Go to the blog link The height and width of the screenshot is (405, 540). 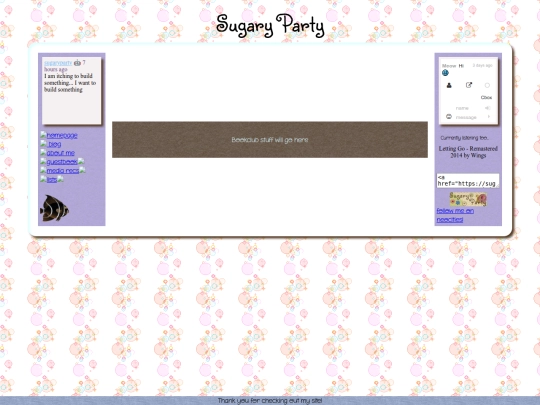click(54, 144)
